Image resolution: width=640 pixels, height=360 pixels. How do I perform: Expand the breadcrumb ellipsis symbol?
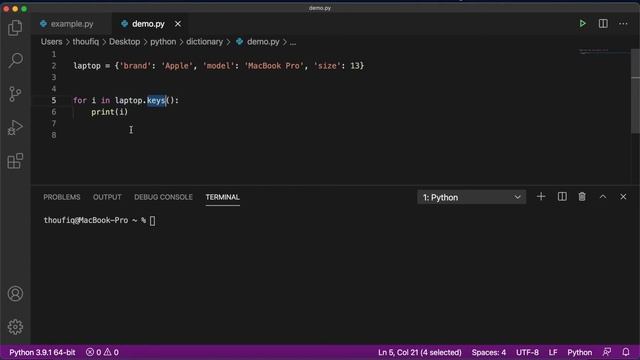(x=293, y=42)
